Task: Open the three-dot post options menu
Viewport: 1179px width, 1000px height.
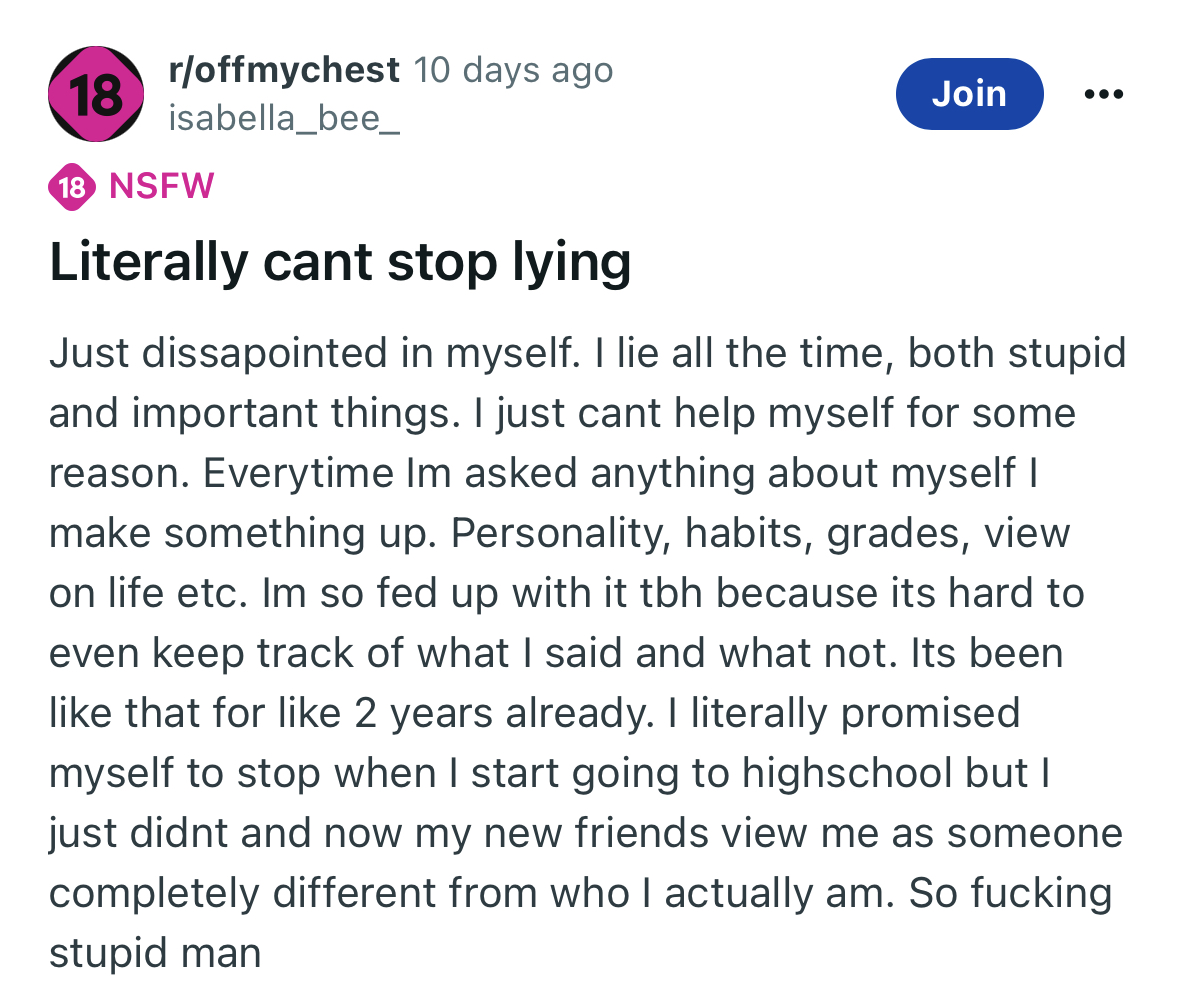Action: point(1103,94)
